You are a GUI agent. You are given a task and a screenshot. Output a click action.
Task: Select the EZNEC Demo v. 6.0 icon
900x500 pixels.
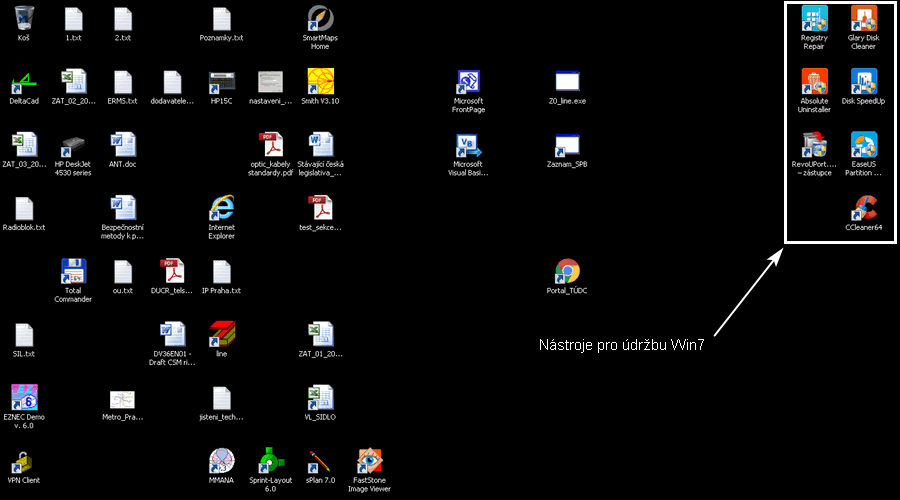point(24,397)
